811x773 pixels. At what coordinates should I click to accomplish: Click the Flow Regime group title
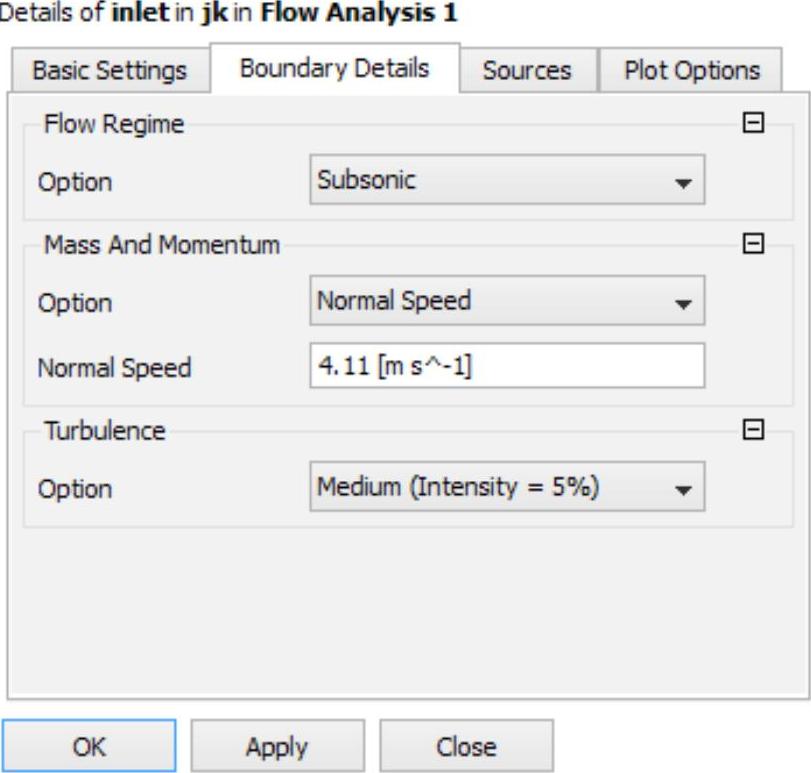114,124
